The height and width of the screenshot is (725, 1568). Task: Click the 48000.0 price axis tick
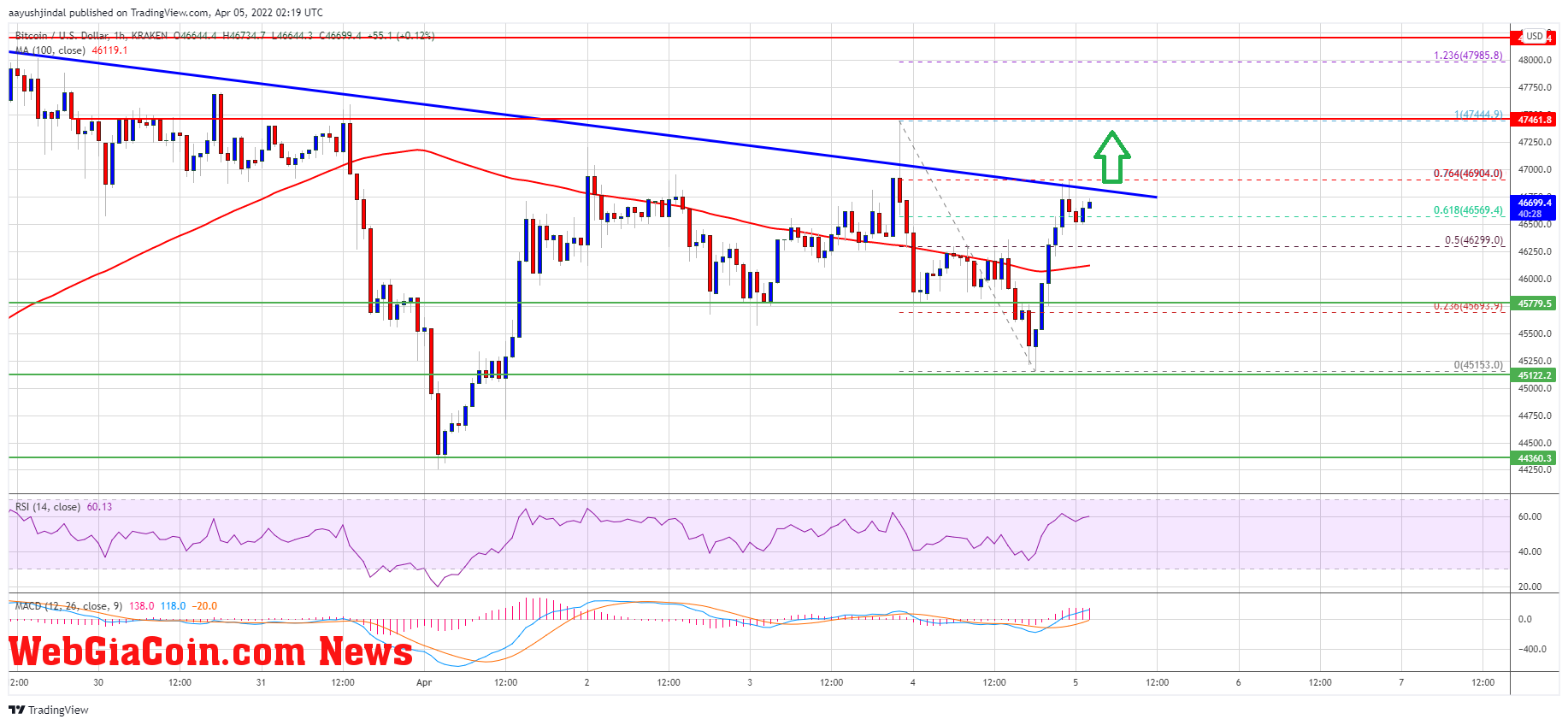pyautogui.click(x=1535, y=60)
